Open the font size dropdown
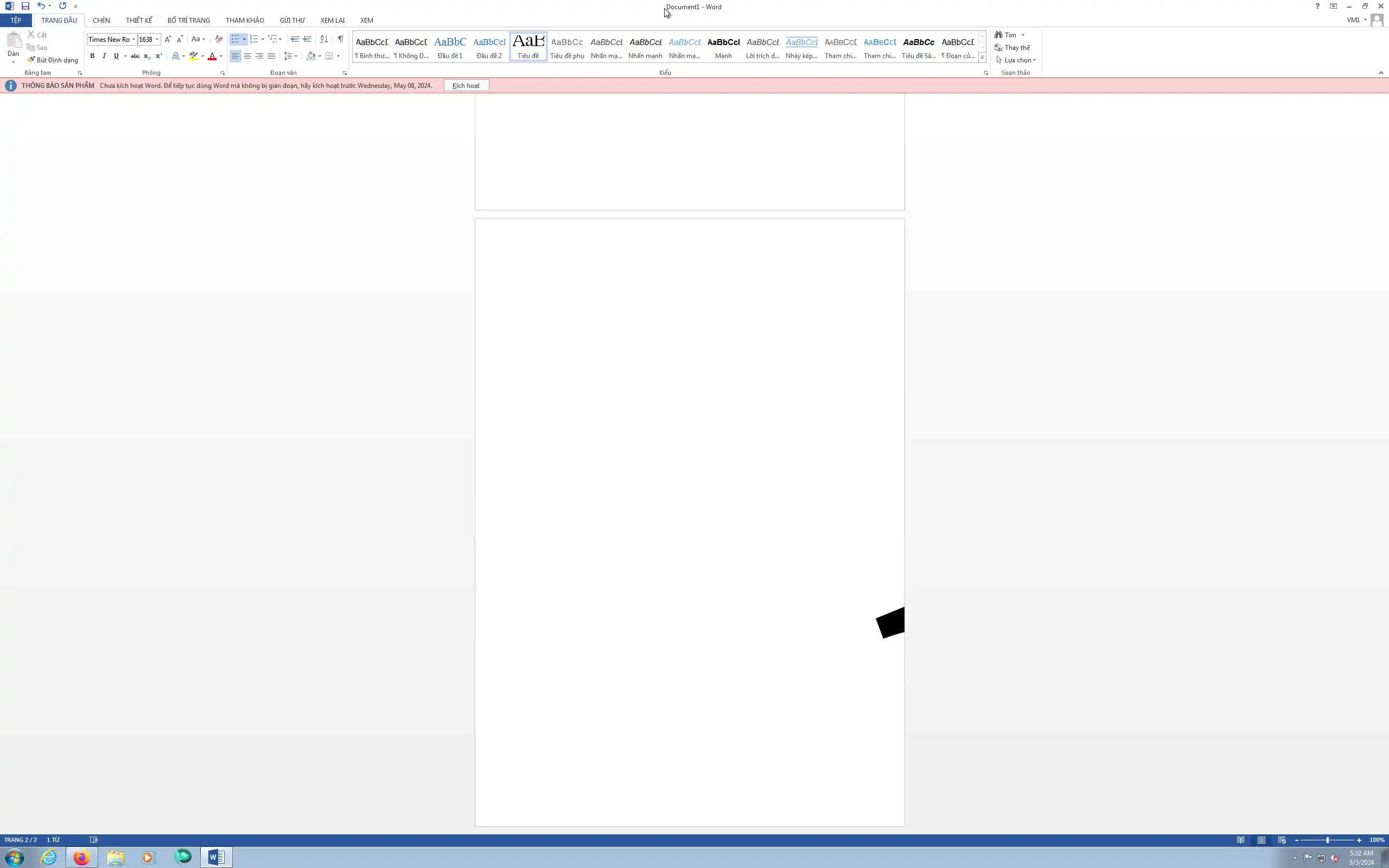Screen dimensions: 1389x868 click(157, 39)
